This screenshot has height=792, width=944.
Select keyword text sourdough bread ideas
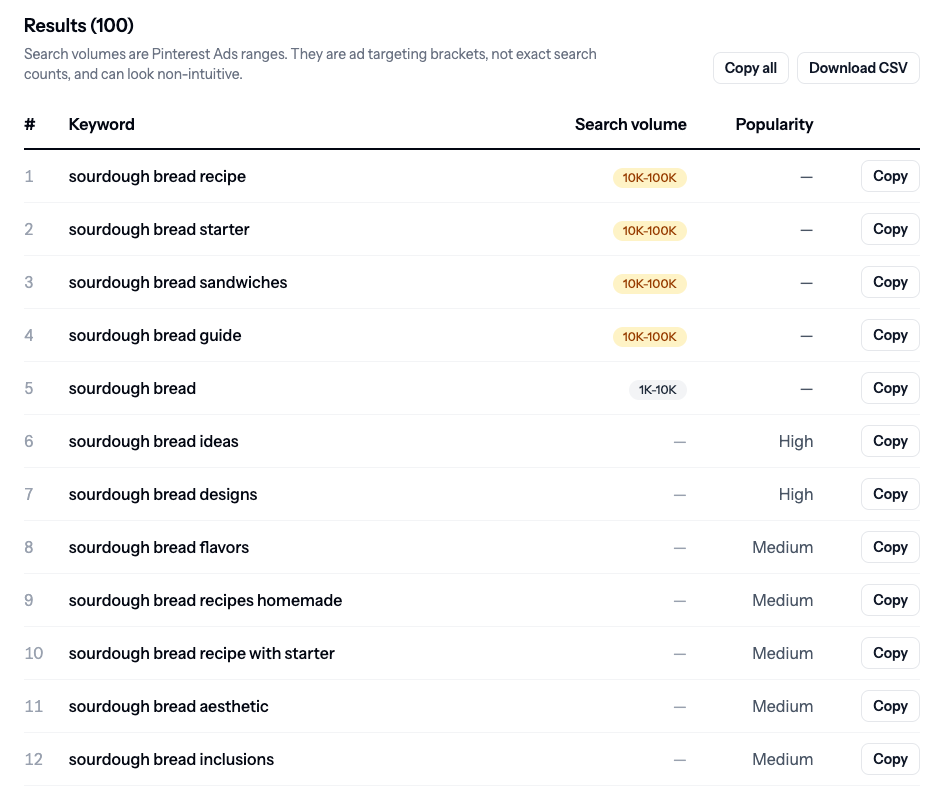(154, 441)
